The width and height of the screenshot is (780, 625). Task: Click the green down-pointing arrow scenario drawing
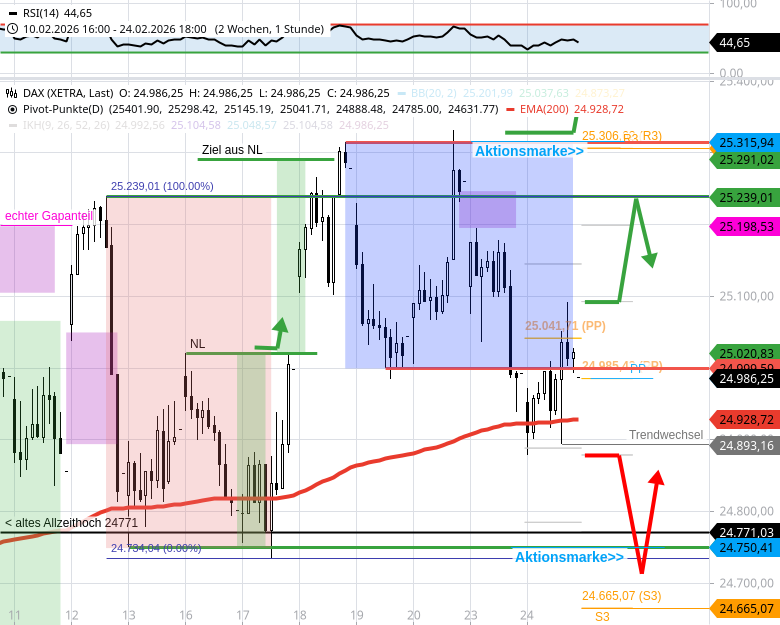point(649,259)
